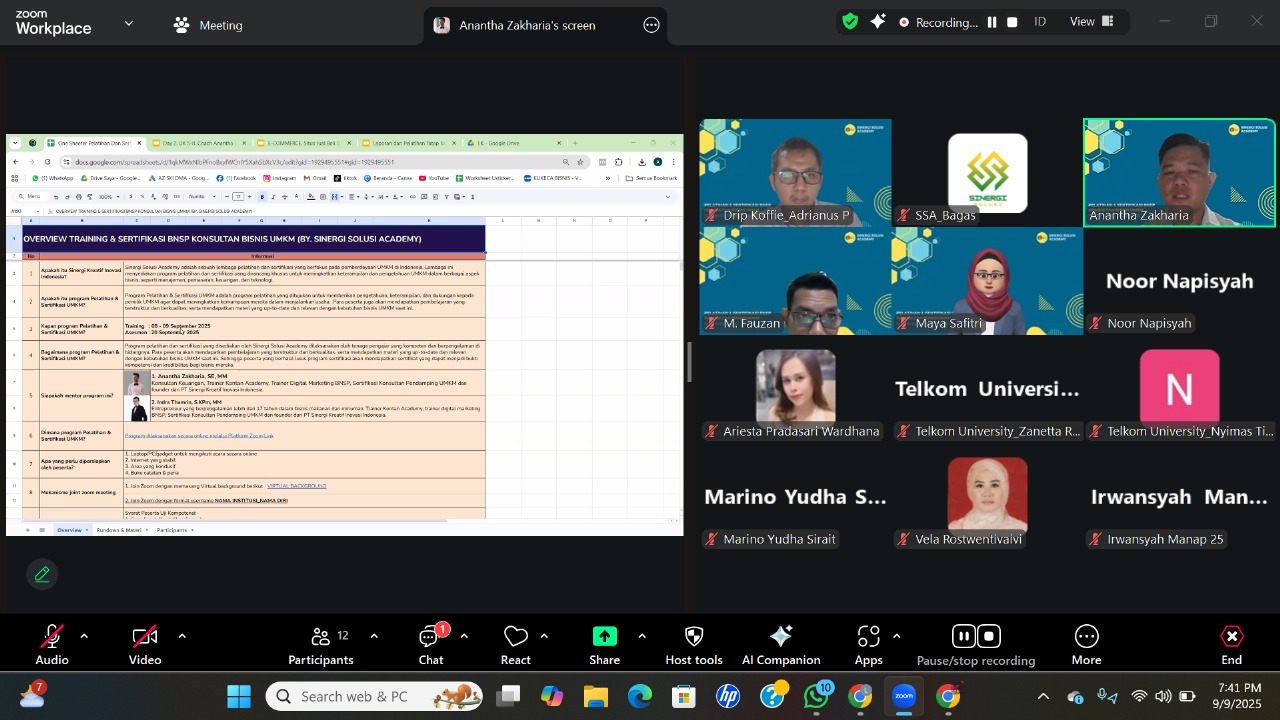Expand the video options chevron
Image resolution: width=1280 pixels, height=720 pixels.
[182, 636]
